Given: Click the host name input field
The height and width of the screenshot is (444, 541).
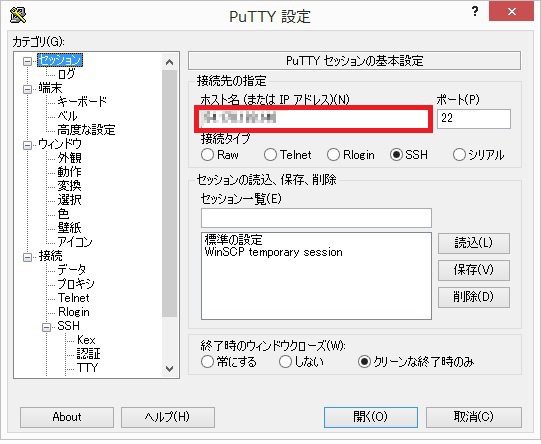Looking at the screenshot, I should pyautogui.click(x=313, y=119).
